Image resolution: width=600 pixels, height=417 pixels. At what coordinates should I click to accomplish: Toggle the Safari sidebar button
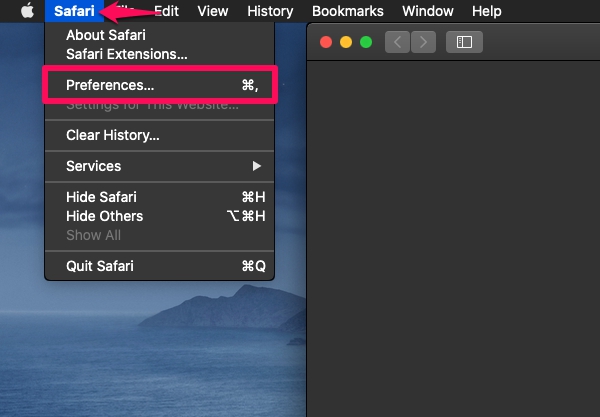click(464, 42)
